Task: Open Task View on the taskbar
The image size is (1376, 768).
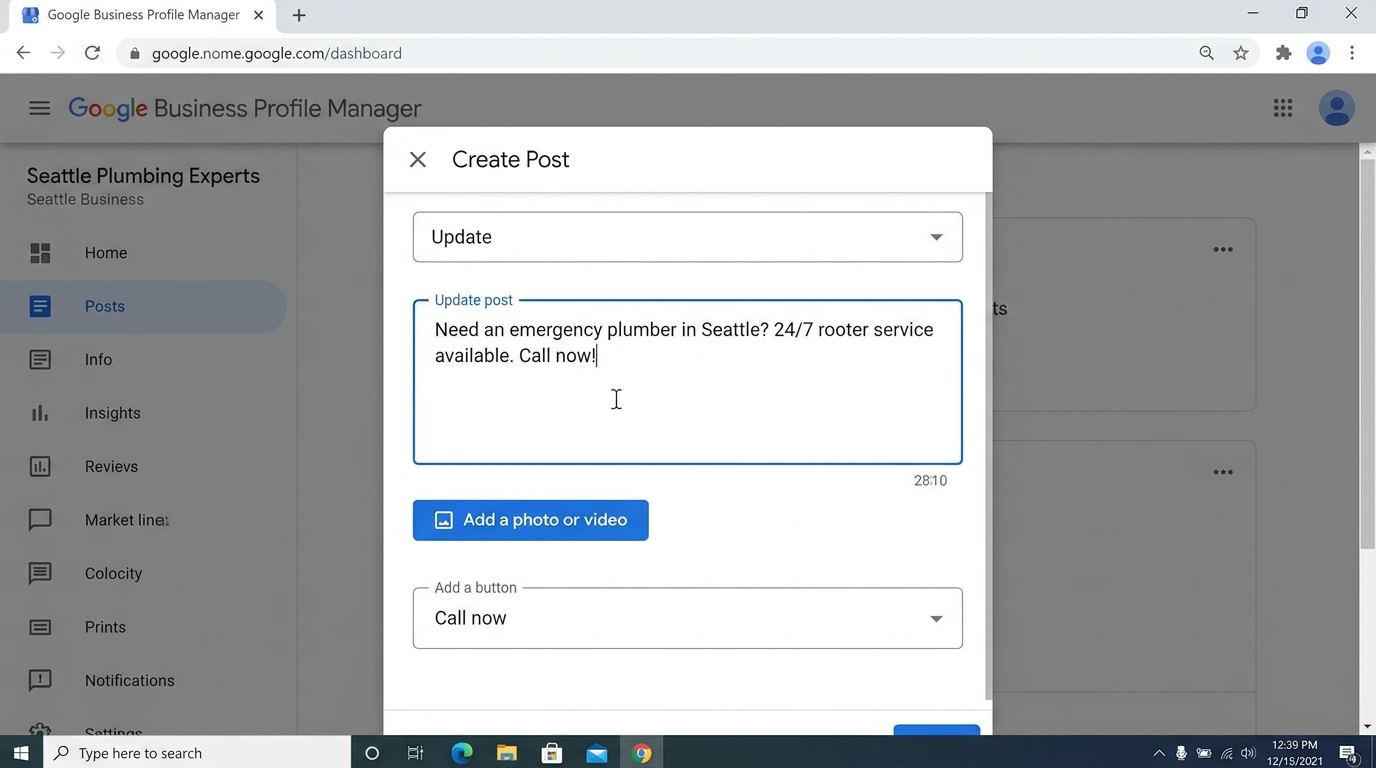Action: (416, 753)
